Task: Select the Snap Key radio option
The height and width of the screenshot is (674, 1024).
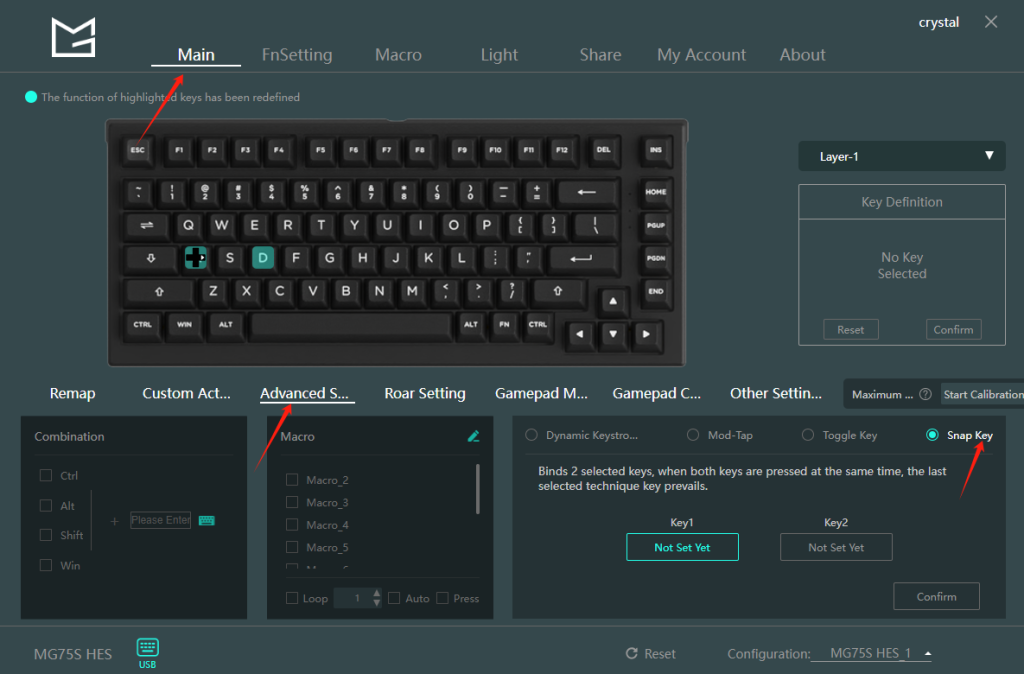Action: (933, 435)
